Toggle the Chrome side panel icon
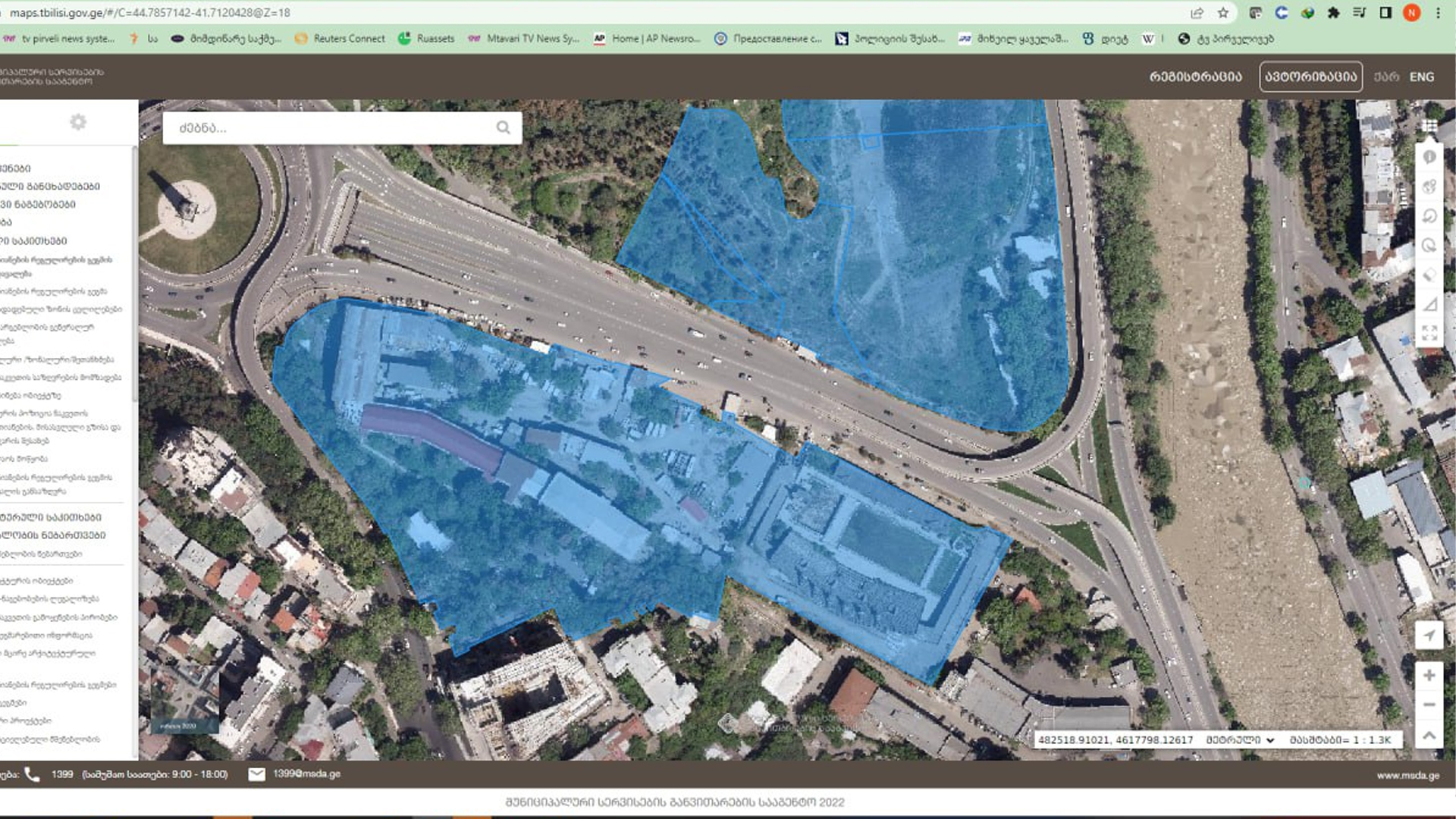The height and width of the screenshot is (819, 1456). pyautogui.click(x=1385, y=13)
